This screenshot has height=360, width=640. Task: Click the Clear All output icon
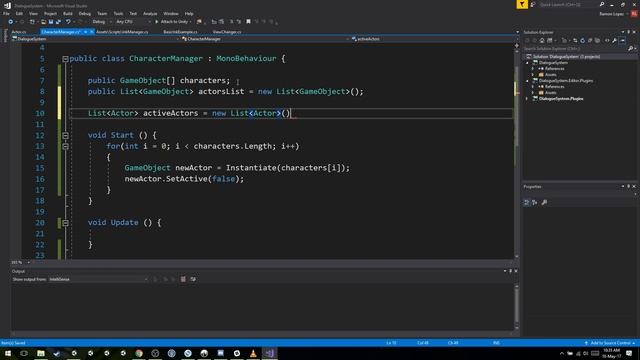[x=183, y=279]
